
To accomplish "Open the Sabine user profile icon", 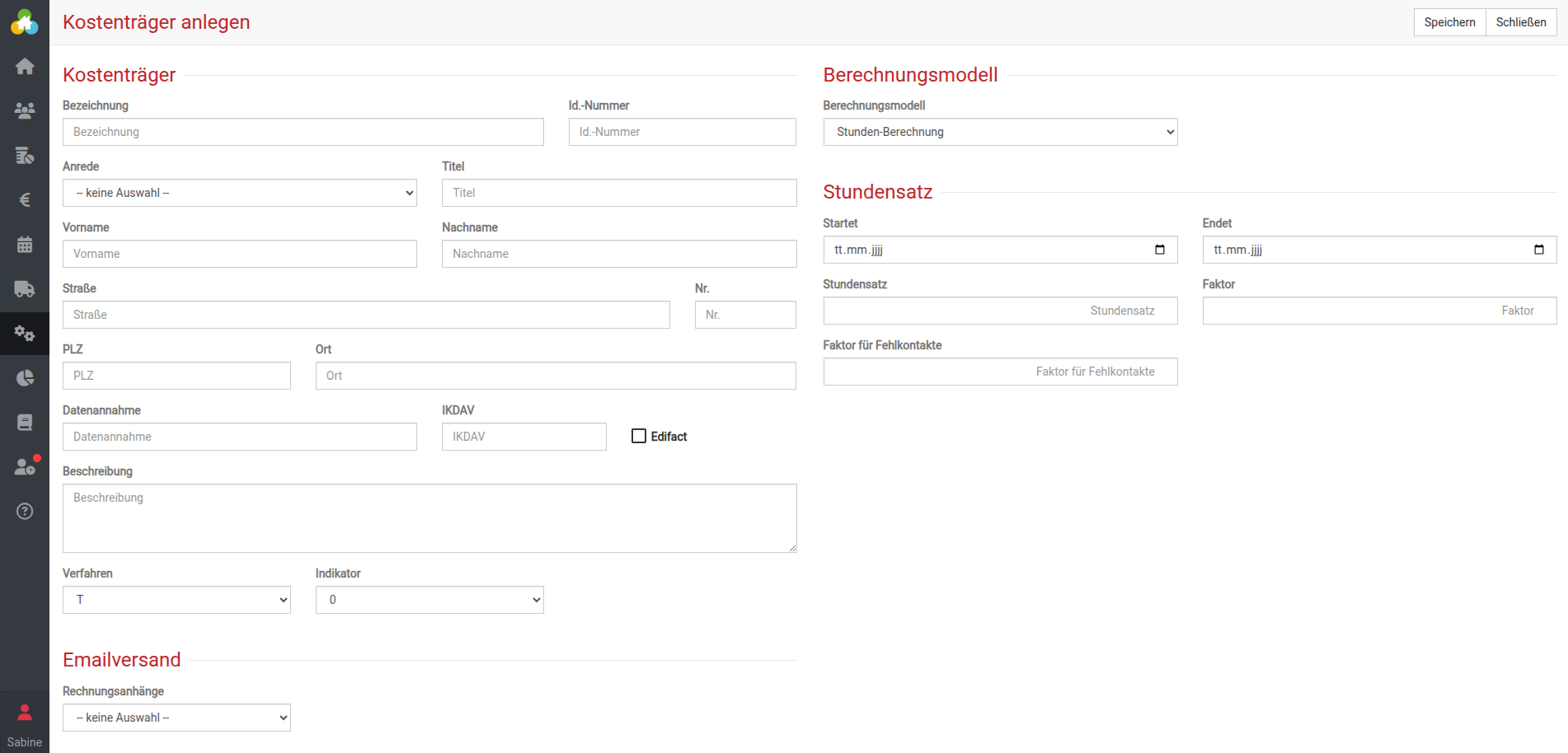I will 25,713.
